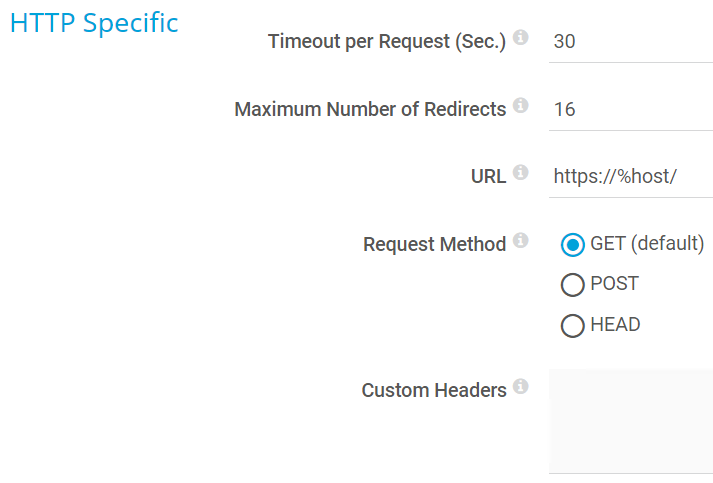Focus the Timeout per Request field showing 30

(630, 42)
